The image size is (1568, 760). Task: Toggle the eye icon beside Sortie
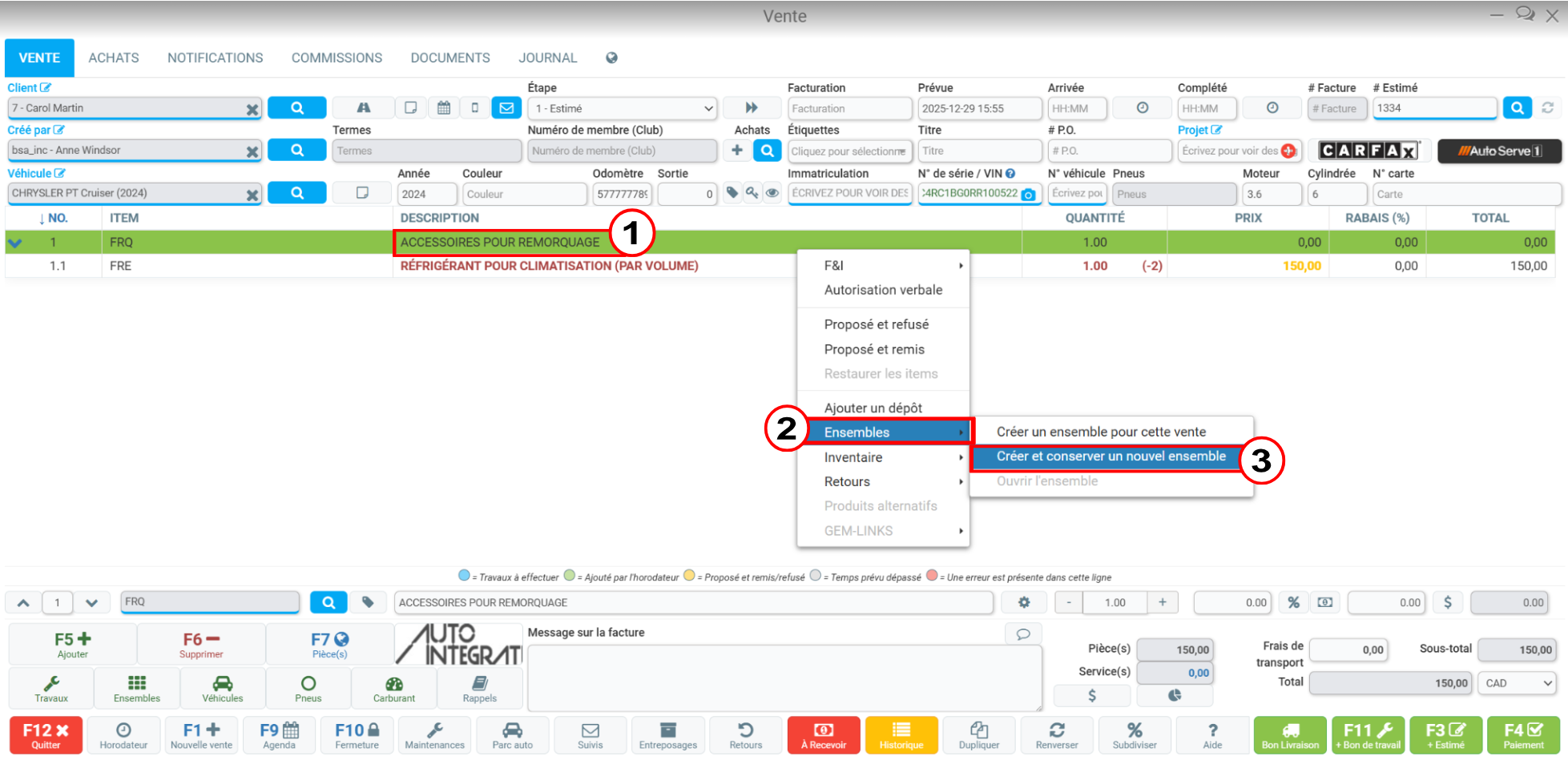[x=772, y=193]
